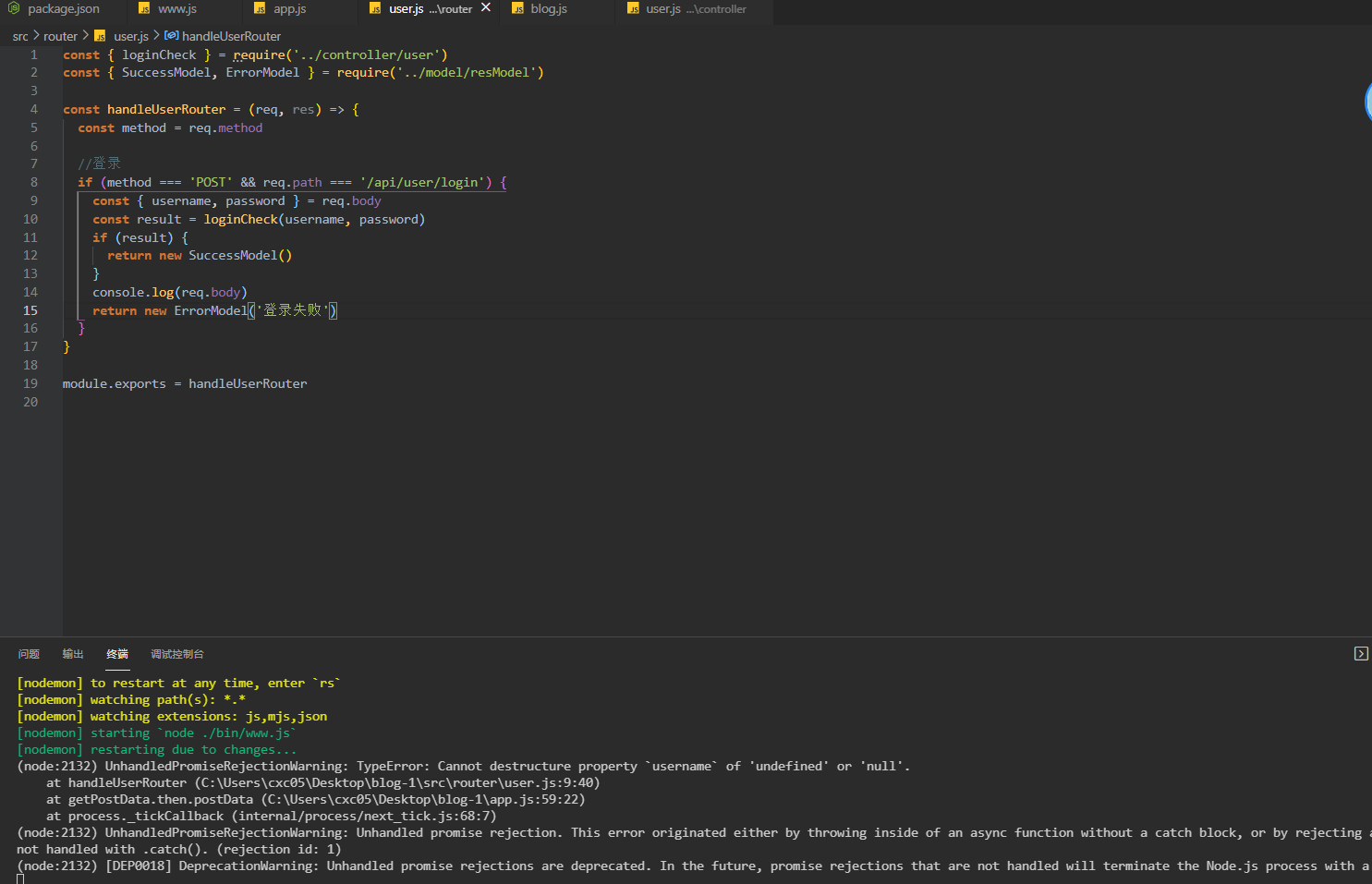Click the '../controller/user' string on line 1
Viewport: 1372px width, 884px height.
pos(367,55)
